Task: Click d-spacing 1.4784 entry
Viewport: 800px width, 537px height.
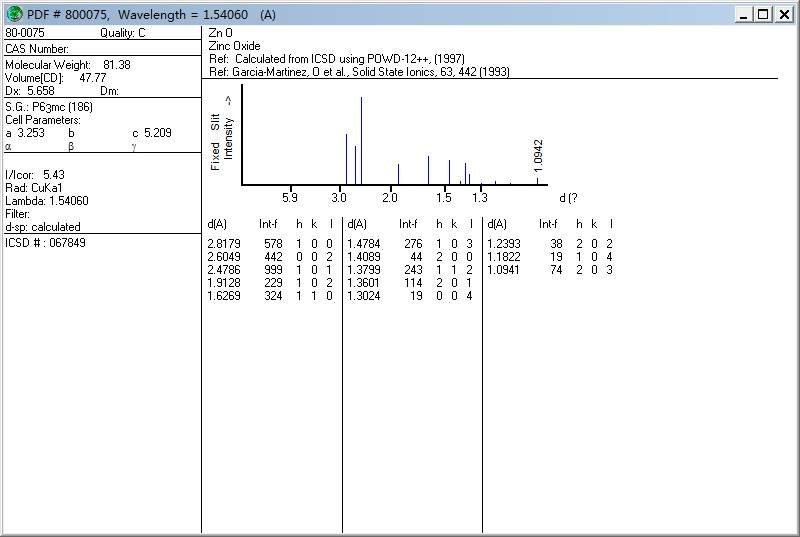Action: (x=363, y=244)
